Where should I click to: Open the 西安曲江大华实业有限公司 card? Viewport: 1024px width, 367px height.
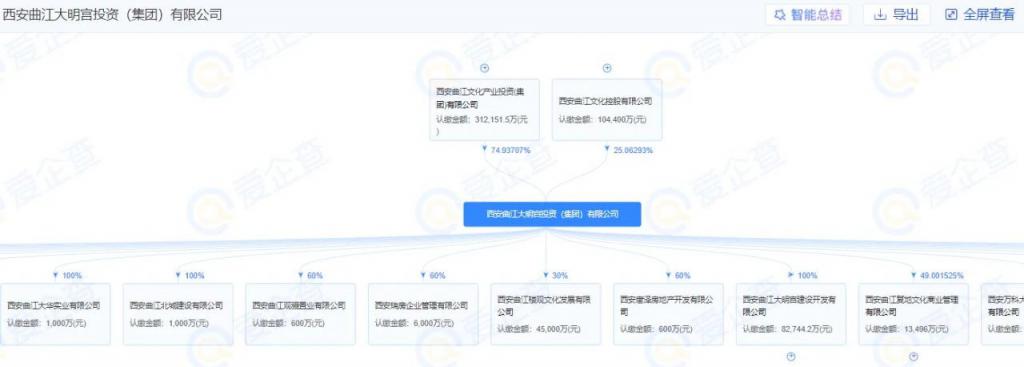tap(55, 314)
